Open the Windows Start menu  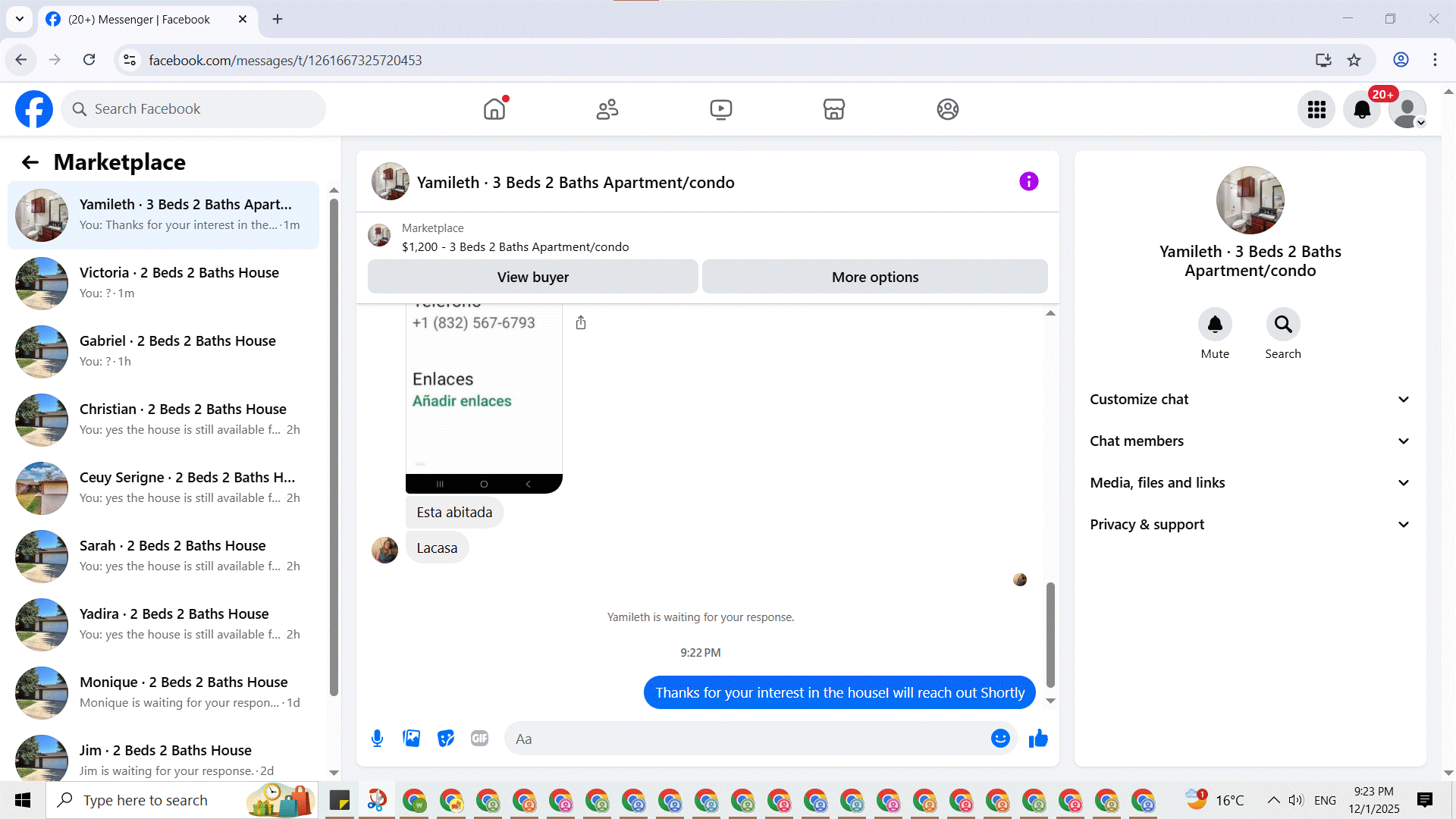[x=23, y=800]
